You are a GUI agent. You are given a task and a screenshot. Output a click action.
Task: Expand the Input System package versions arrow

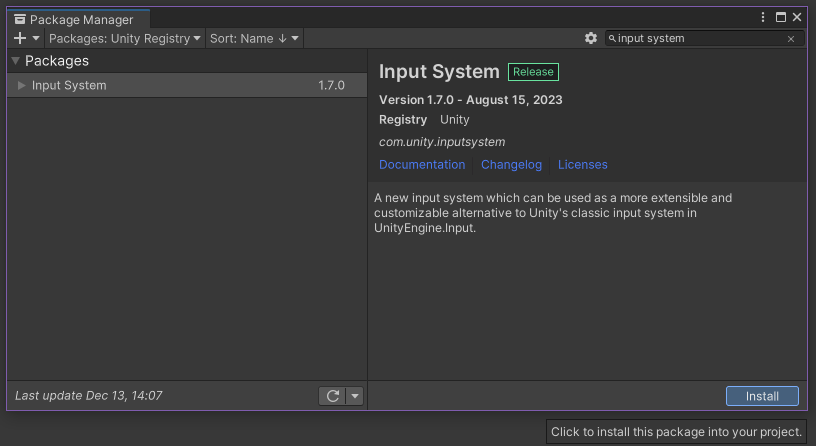click(x=22, y=86)
